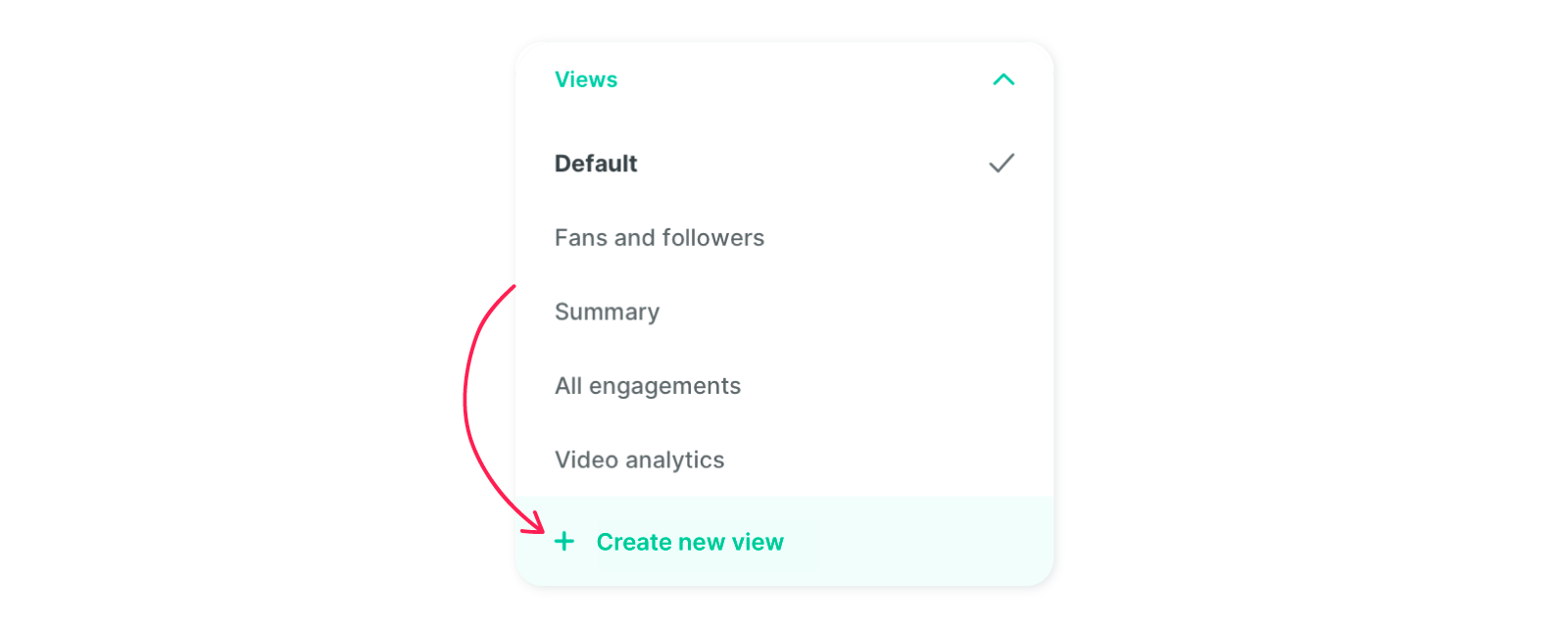Collapse the Views dropdown using the chevron

[x=1004, y=79]
